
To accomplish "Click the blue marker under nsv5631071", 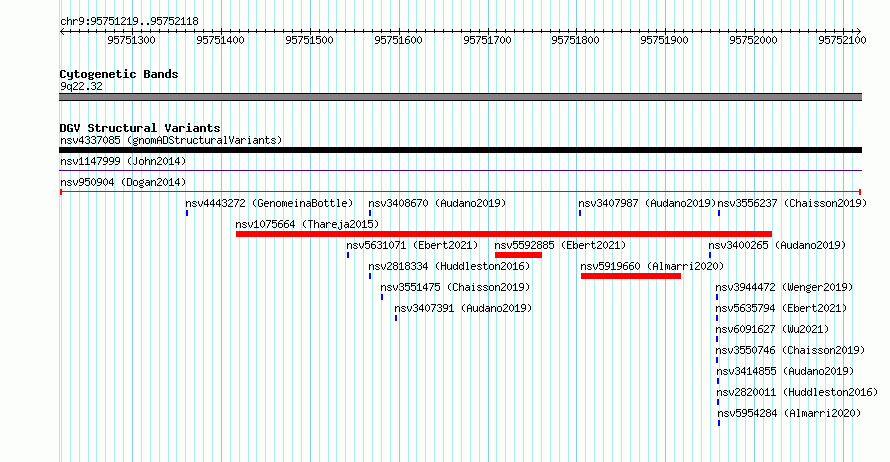I will [348, 255].
